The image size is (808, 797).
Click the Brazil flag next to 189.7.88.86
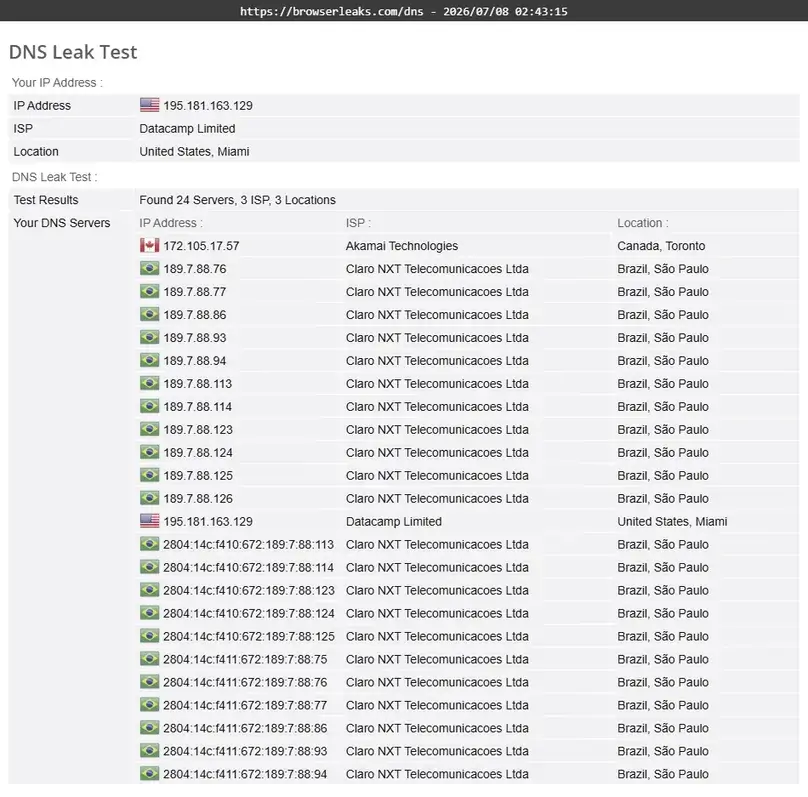coord(149,314)
